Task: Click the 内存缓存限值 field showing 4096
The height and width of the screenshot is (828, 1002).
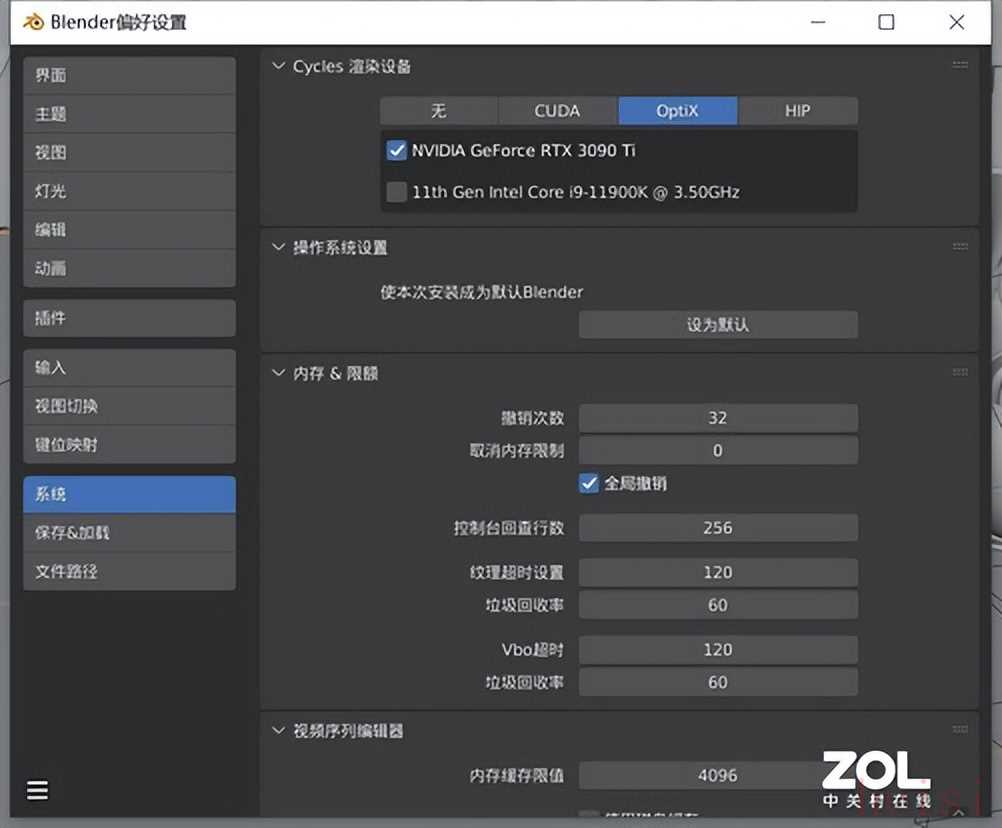Action: pos(718,776)
